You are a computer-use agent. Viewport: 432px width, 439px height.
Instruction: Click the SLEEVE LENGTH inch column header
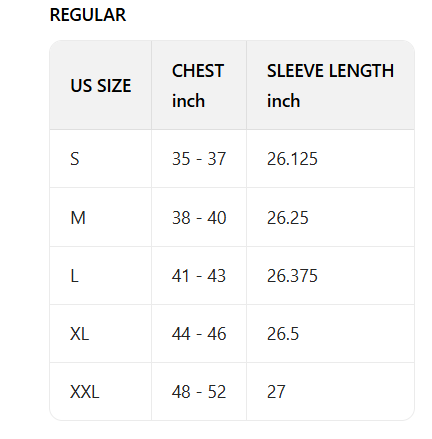click(x=330, y=85)
